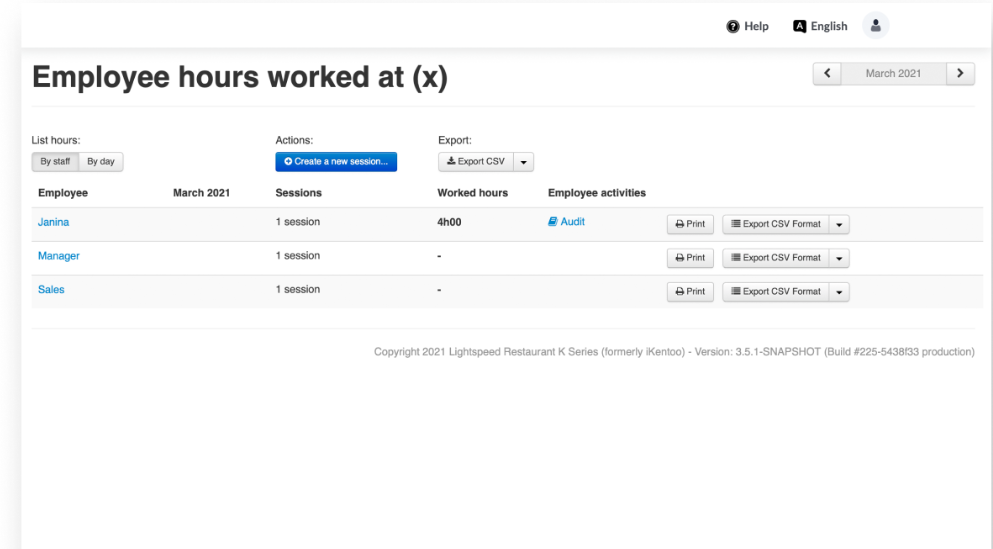Go to next month with right arrow
The image size is (993, 549).
click(960, 73)
